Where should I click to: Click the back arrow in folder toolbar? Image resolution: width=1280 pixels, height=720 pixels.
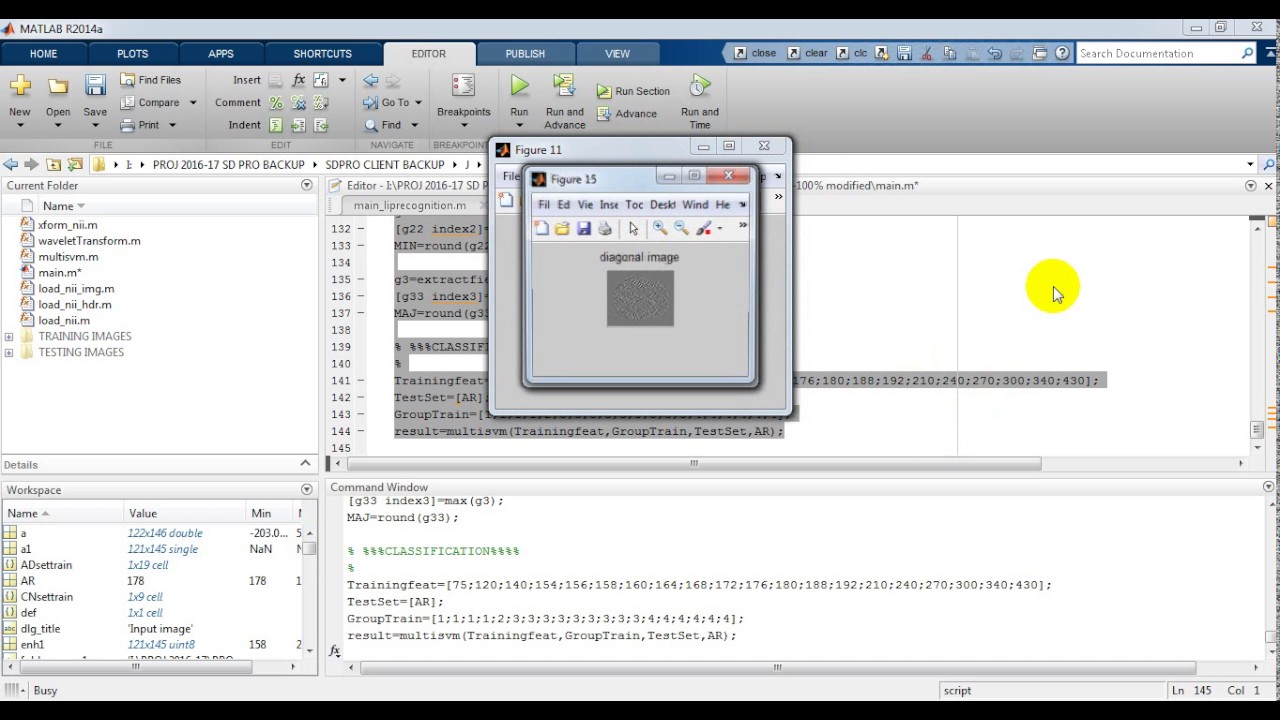[10, 164]
